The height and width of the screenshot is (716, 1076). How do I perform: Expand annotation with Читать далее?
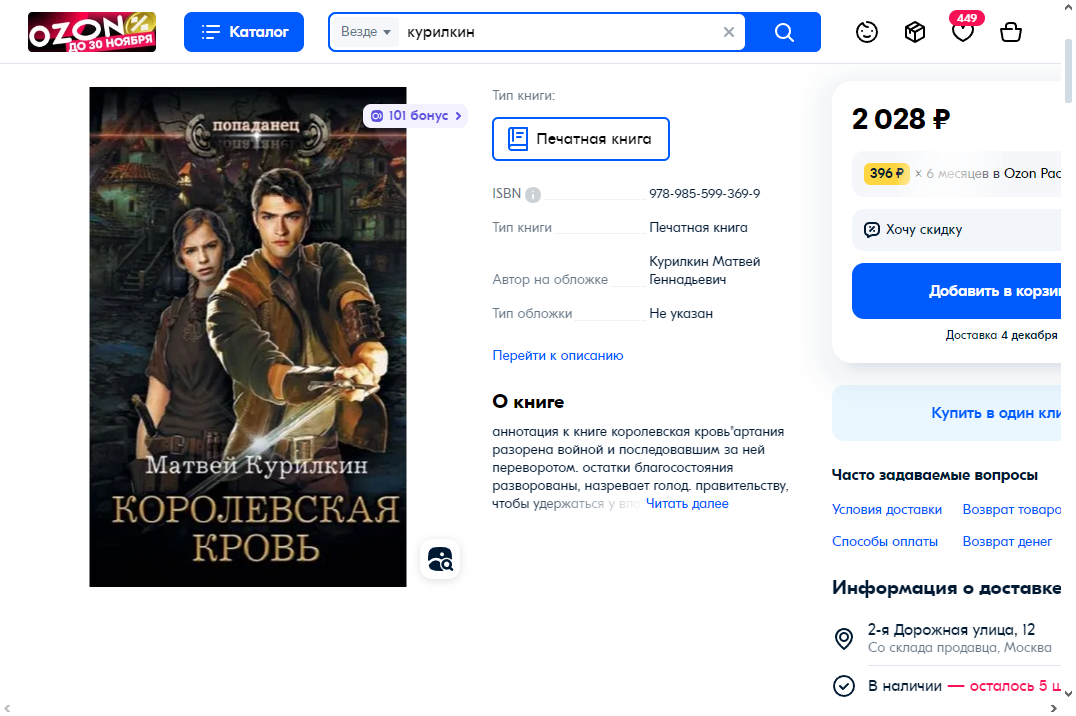click(x=687, y=504)
